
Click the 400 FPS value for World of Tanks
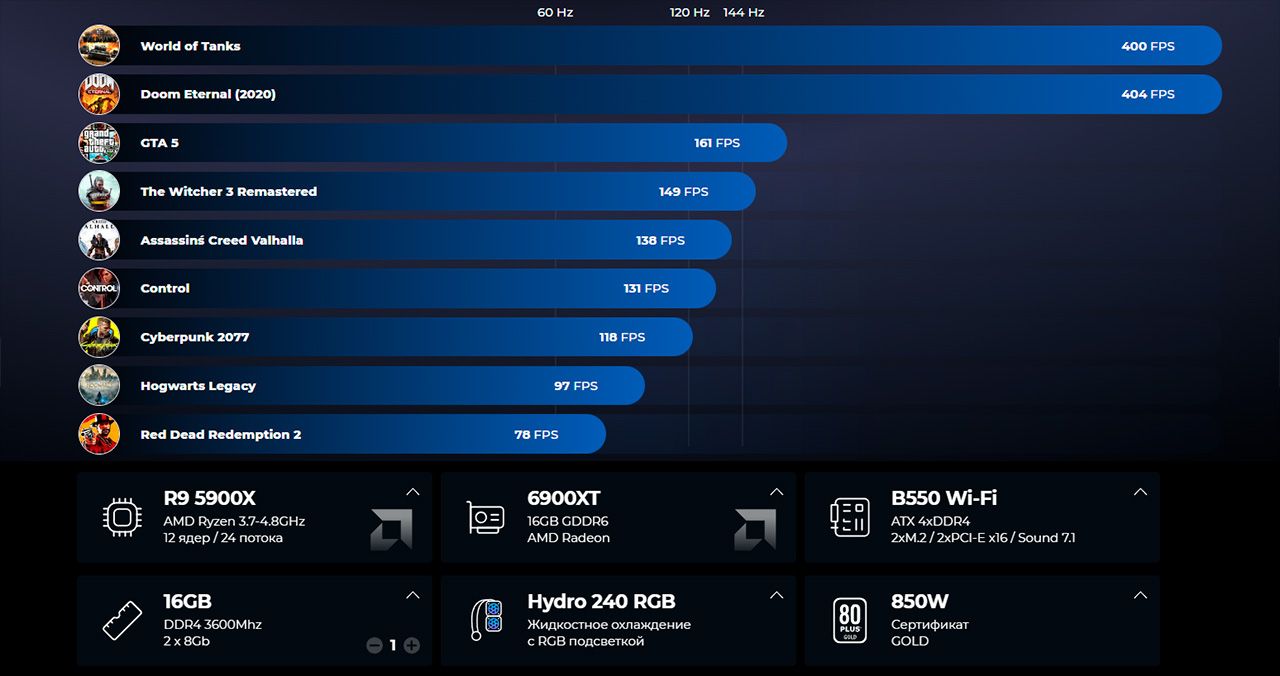[x=1148, y=46]
